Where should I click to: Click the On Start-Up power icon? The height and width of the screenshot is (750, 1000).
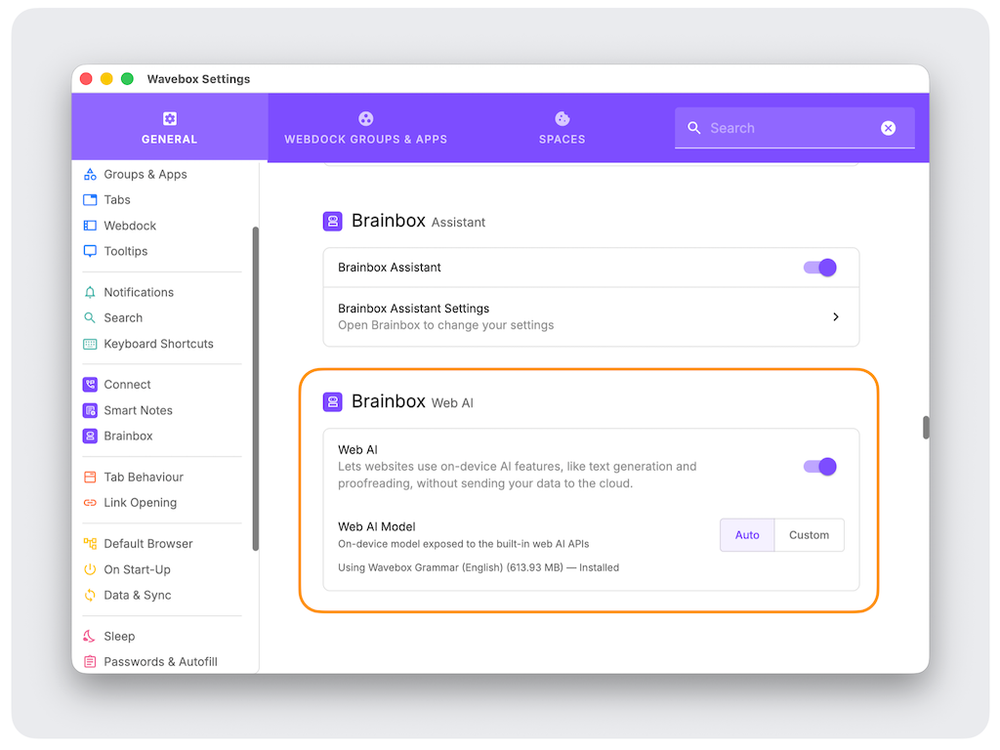pos(90,570)
